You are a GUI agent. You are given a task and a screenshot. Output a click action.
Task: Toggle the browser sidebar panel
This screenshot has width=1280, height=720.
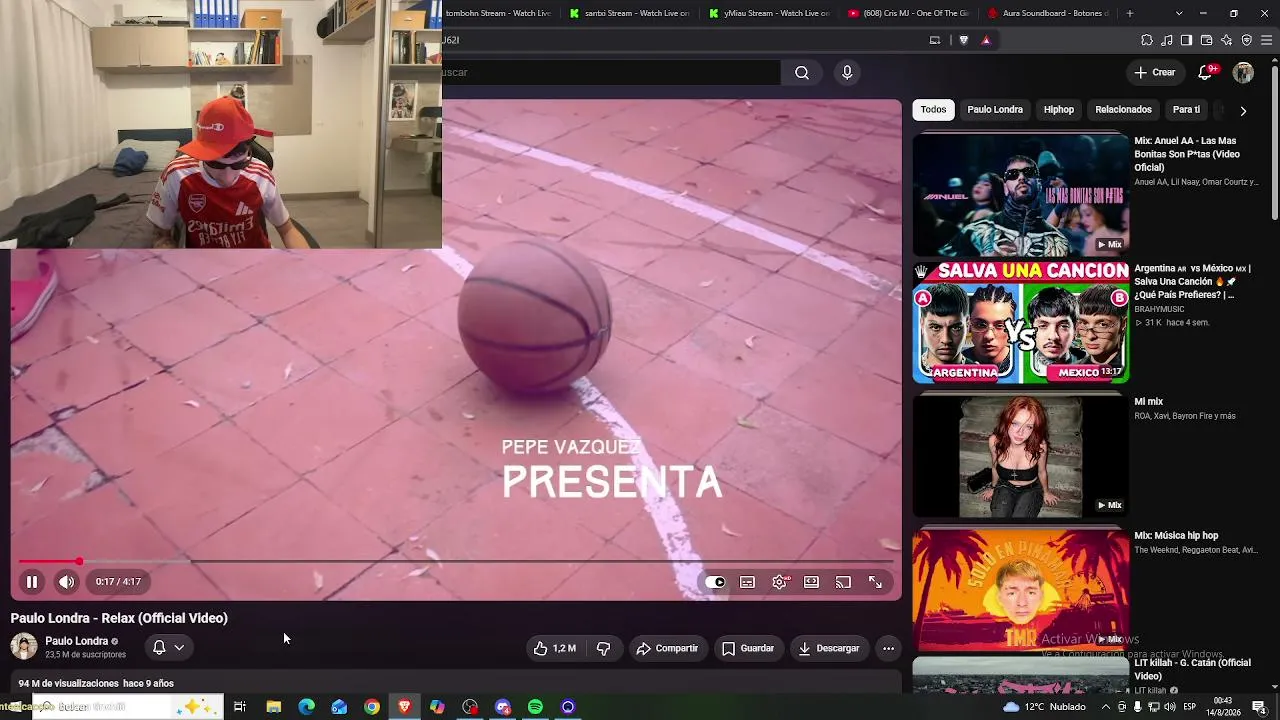coord(1186,40)
